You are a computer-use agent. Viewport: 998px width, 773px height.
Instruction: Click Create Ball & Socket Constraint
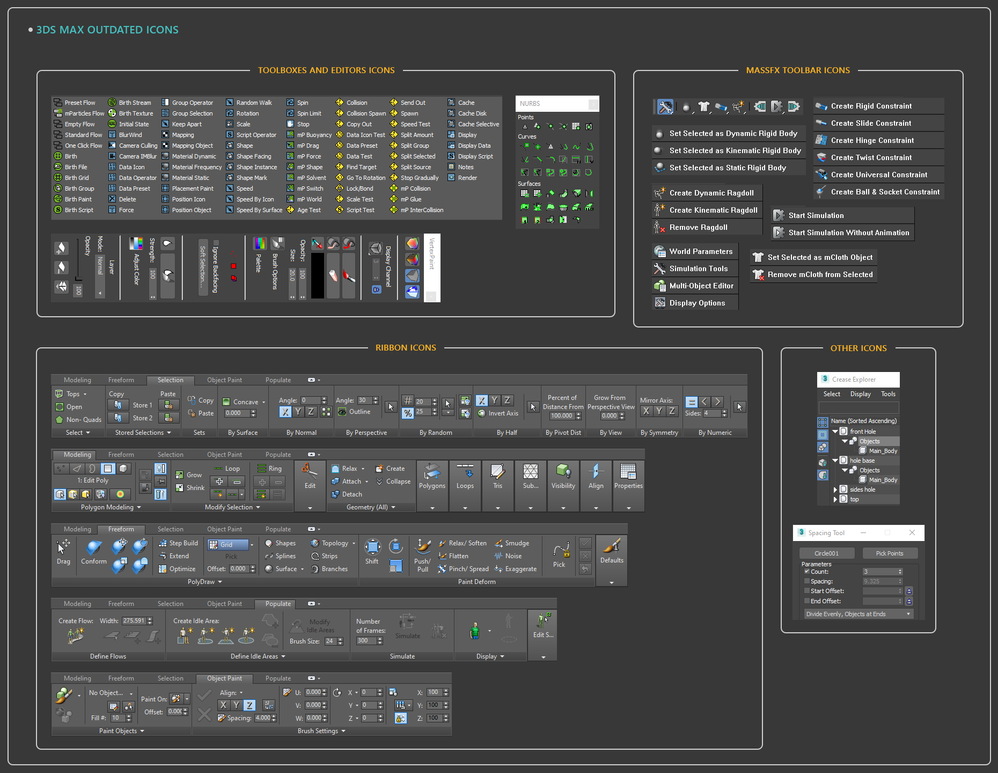coord(878,192)
